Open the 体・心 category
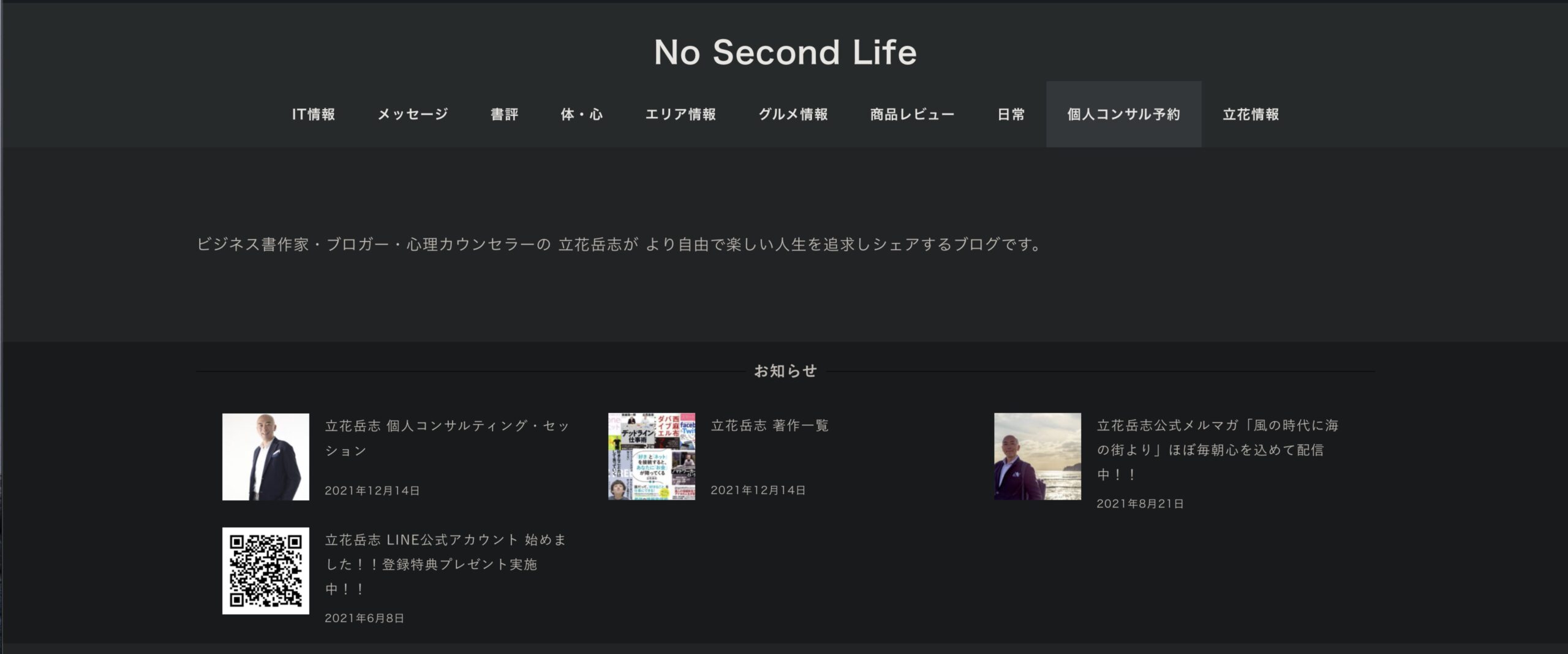Image resolution: width=1568 pixels, height=654 pixels. pos(581,115)
